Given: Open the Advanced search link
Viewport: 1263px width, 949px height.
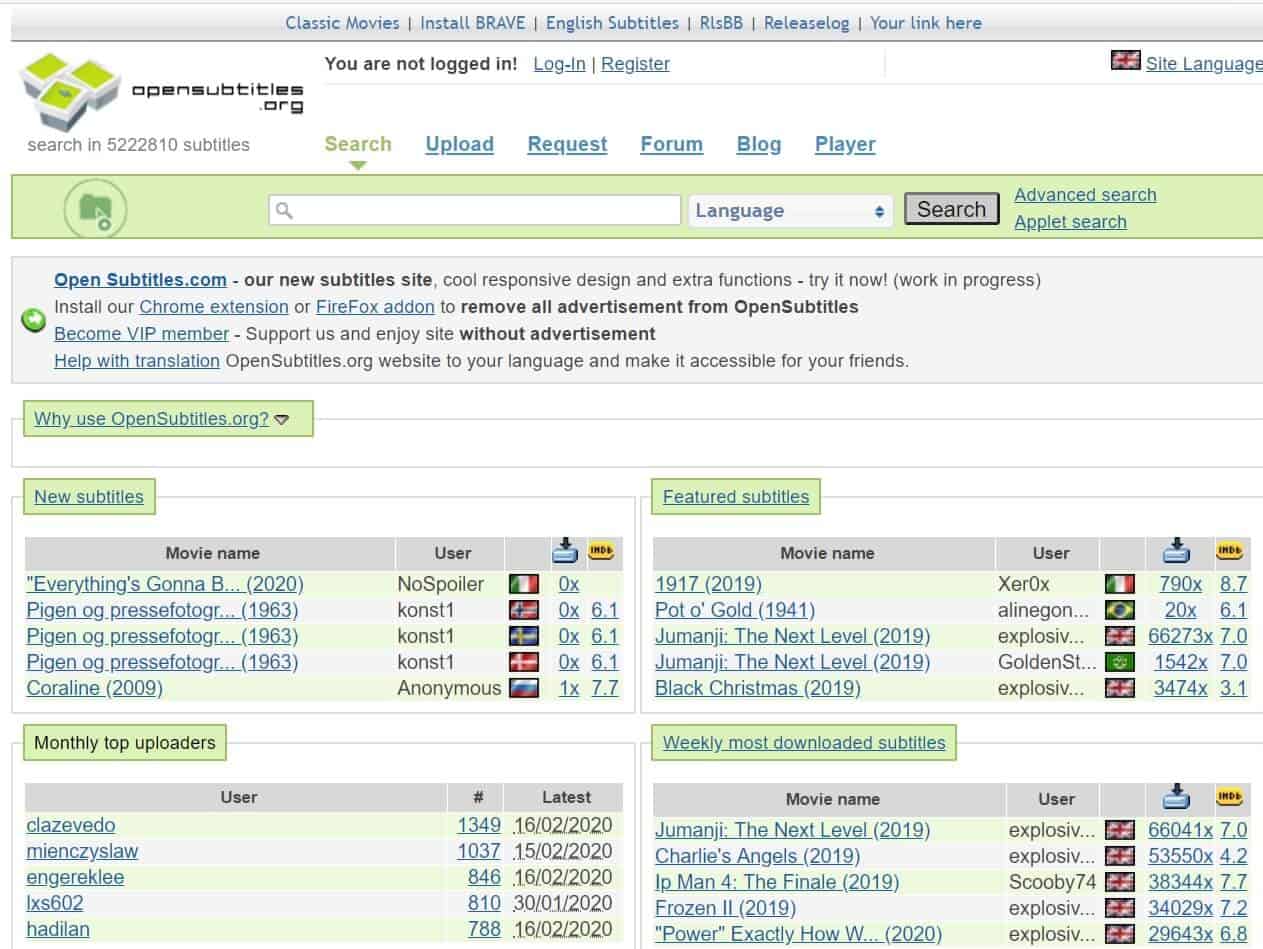Looking at the screenshot, I should pyautogui.click(x=1085, y=195).
